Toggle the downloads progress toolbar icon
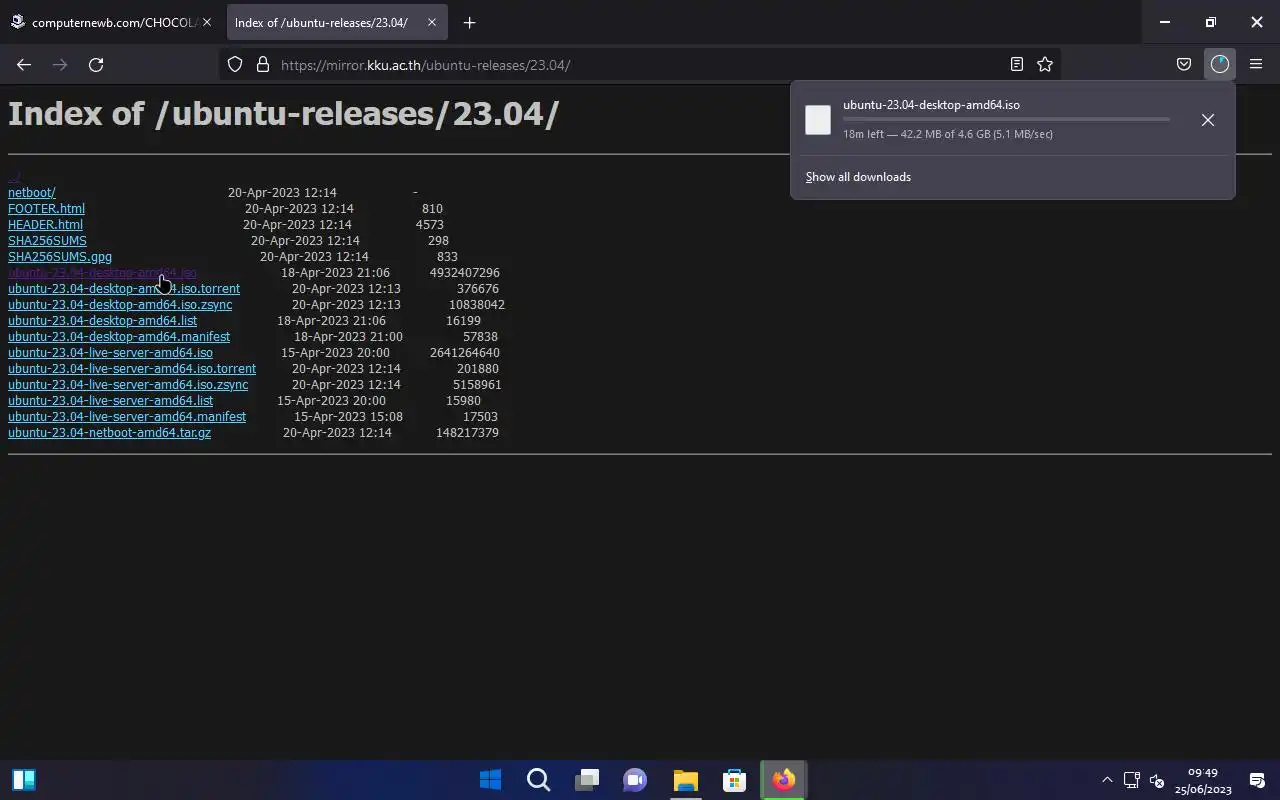This screenshot has width=1280, height=800. pyautogui.click(x=1220, y=65)
